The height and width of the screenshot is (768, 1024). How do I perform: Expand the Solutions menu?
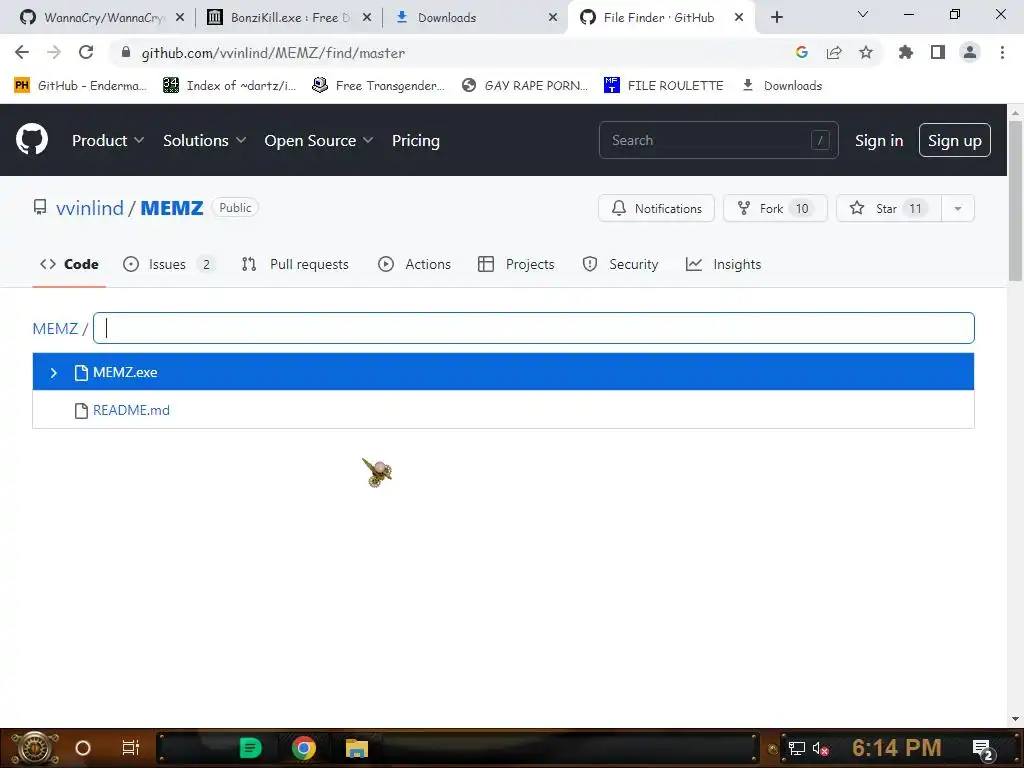[204, 140]
